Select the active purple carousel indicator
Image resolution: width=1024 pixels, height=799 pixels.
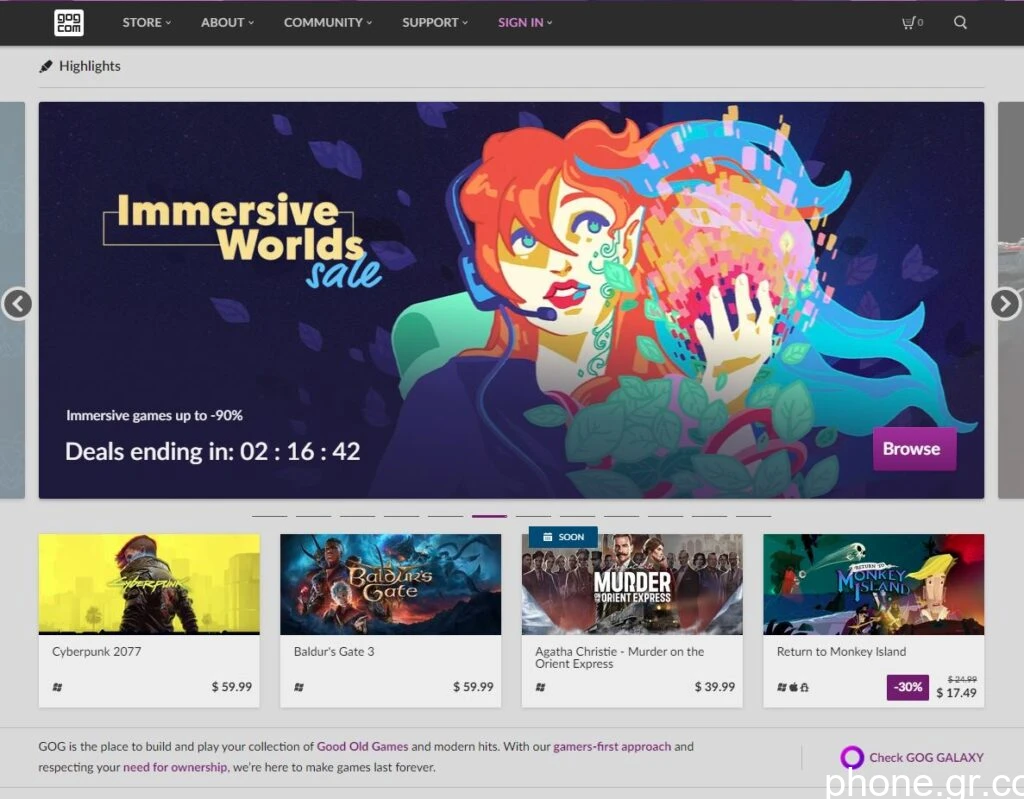click(x=489, y=516)
